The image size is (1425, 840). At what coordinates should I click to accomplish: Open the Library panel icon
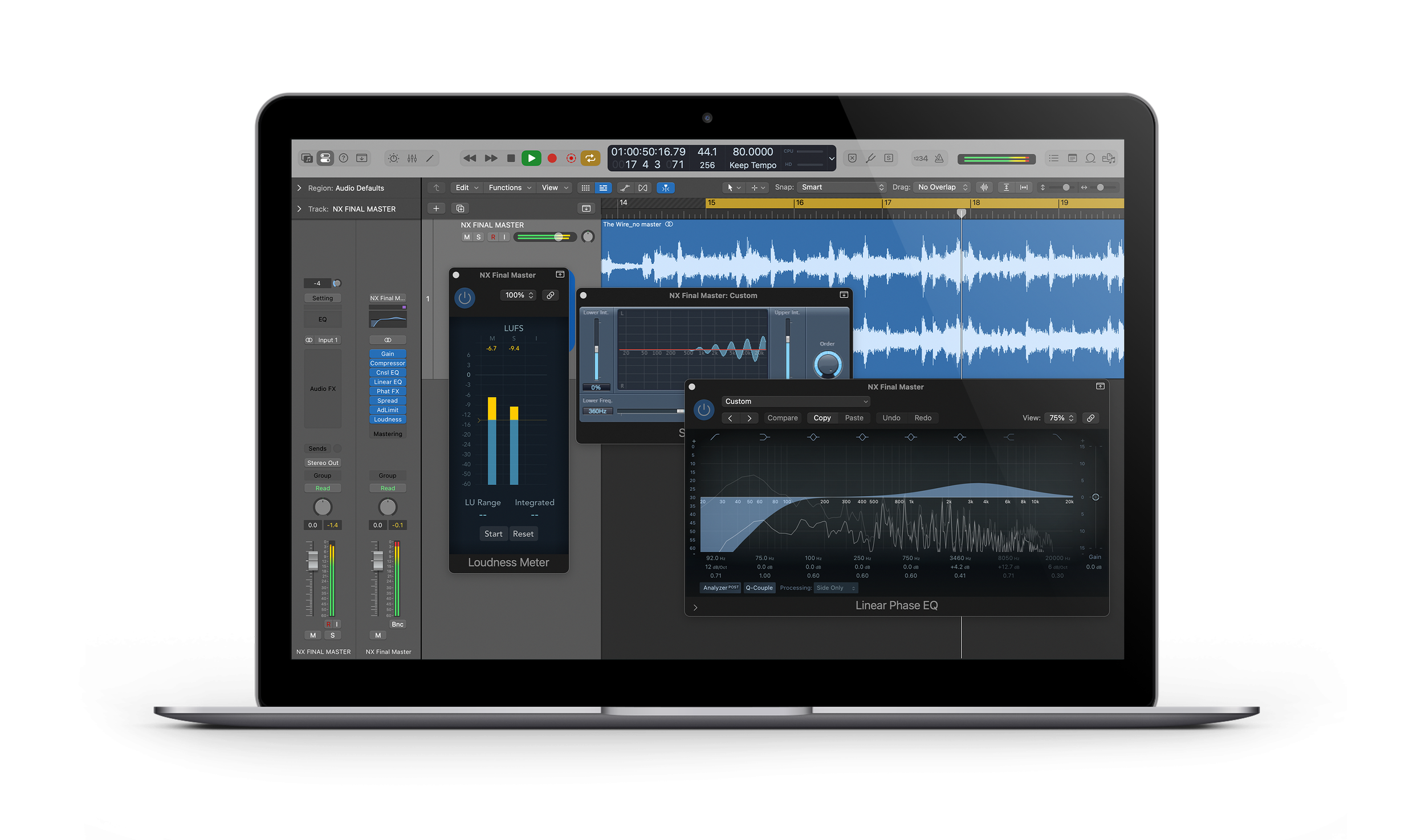pos(307,158)
